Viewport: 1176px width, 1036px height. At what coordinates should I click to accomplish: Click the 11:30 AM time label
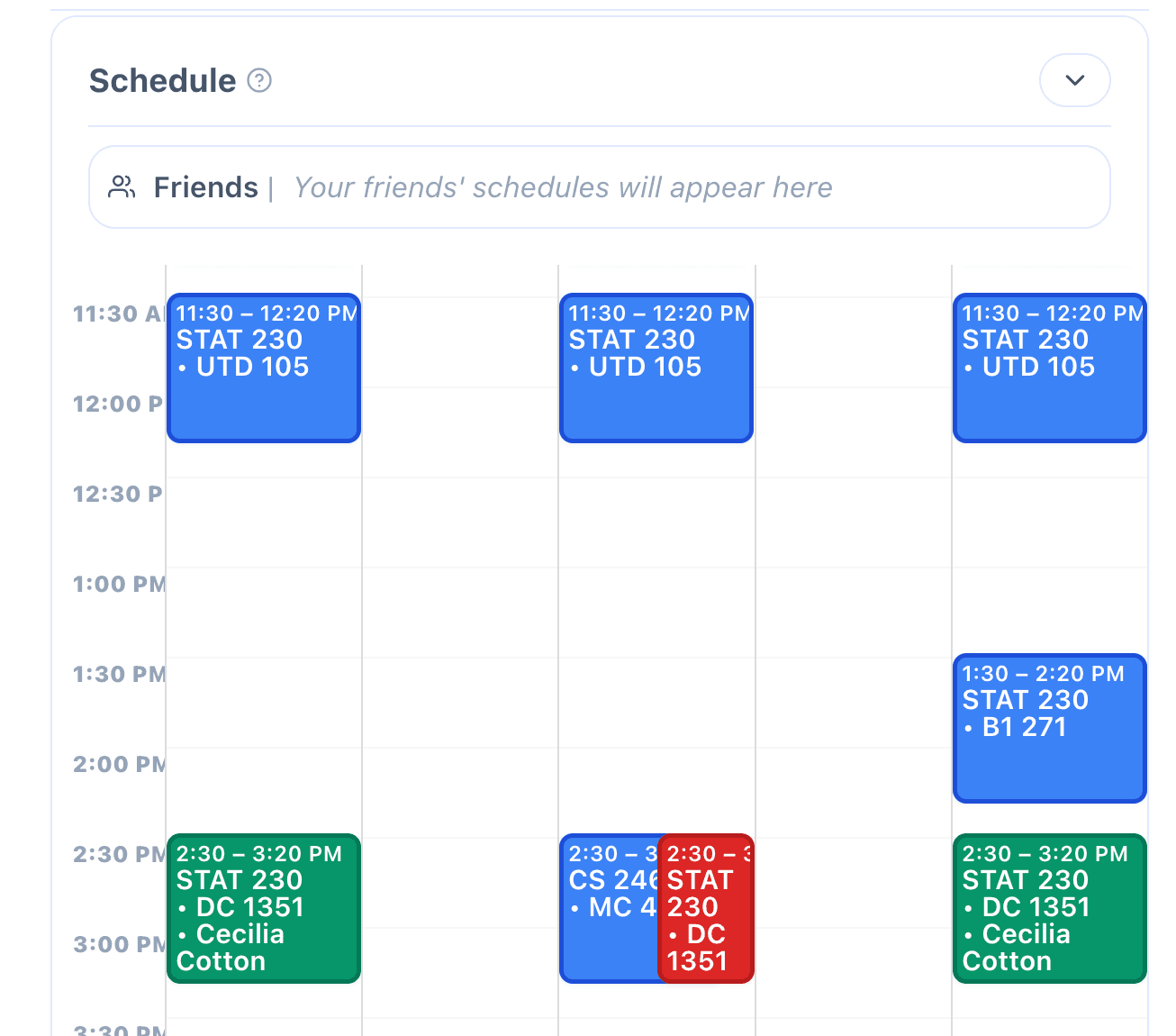[118, 314]
